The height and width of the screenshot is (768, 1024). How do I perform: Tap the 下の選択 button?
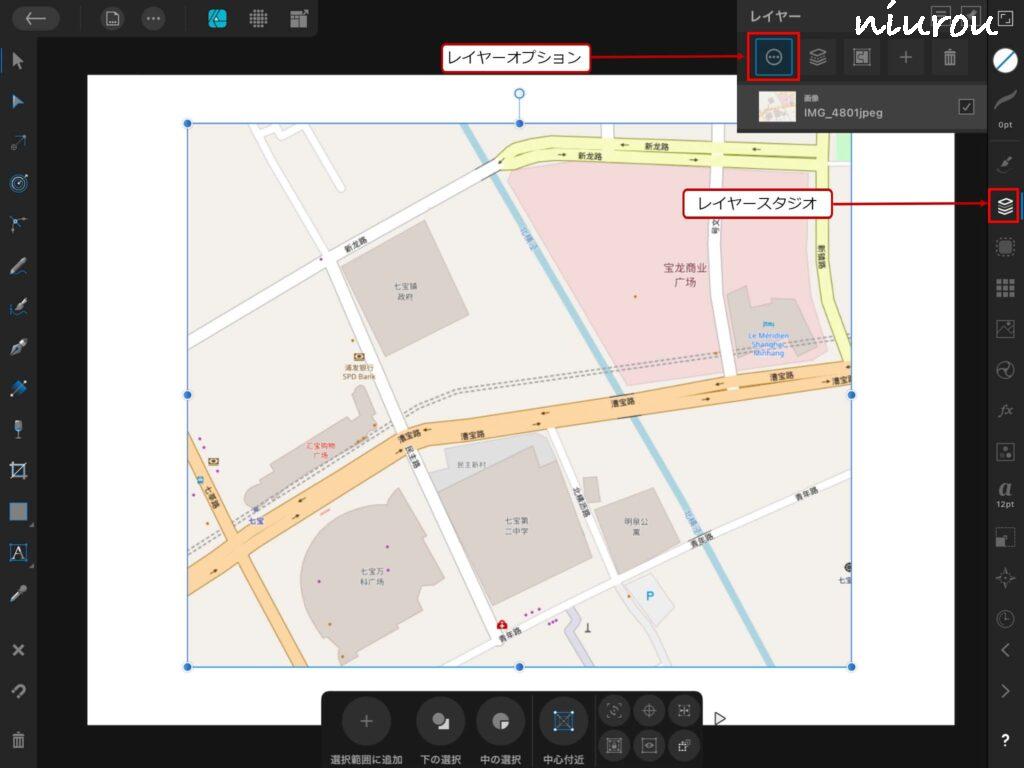[440, 721]
